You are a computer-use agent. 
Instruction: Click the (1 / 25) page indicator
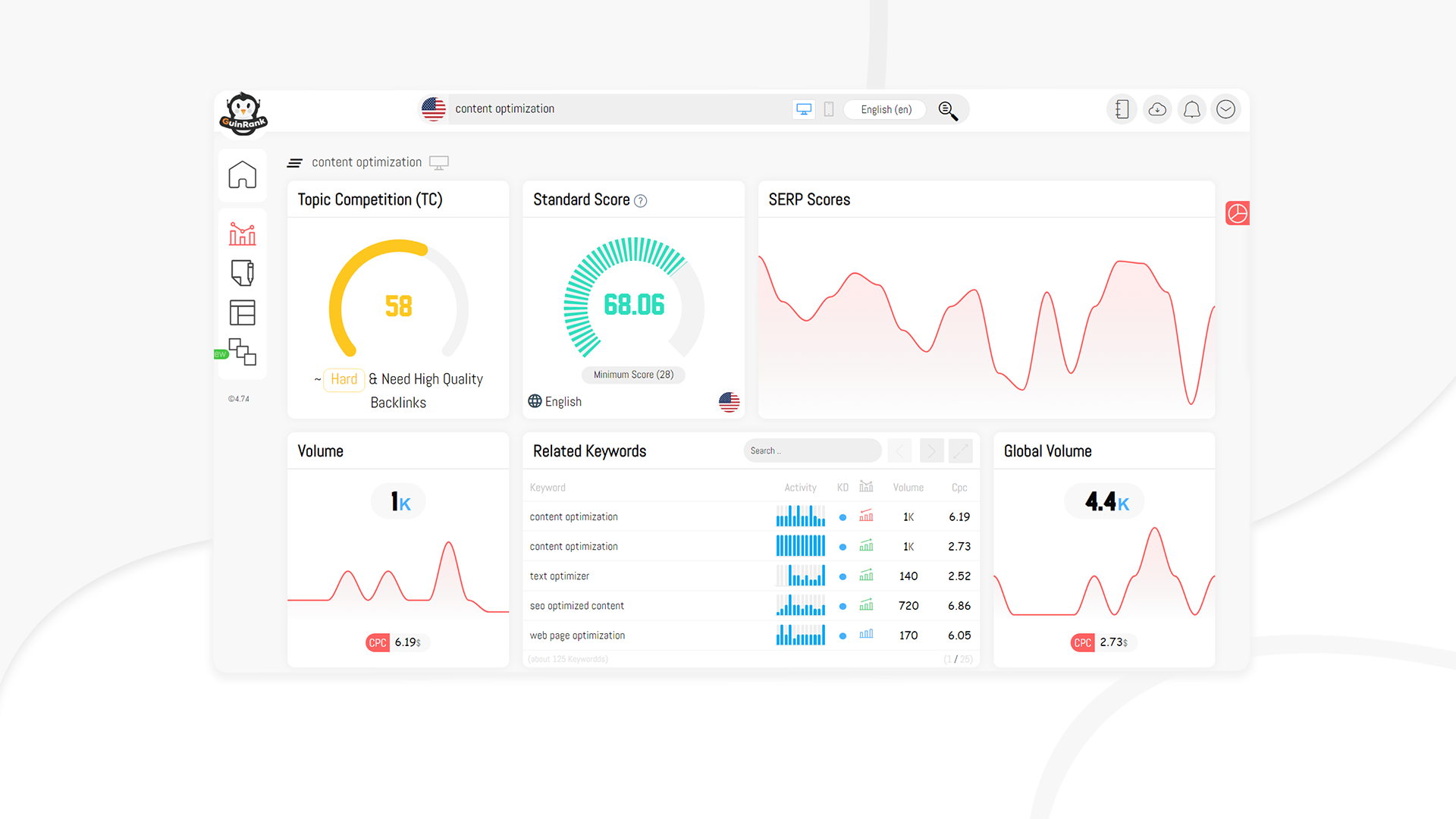(x=958, y=659)
